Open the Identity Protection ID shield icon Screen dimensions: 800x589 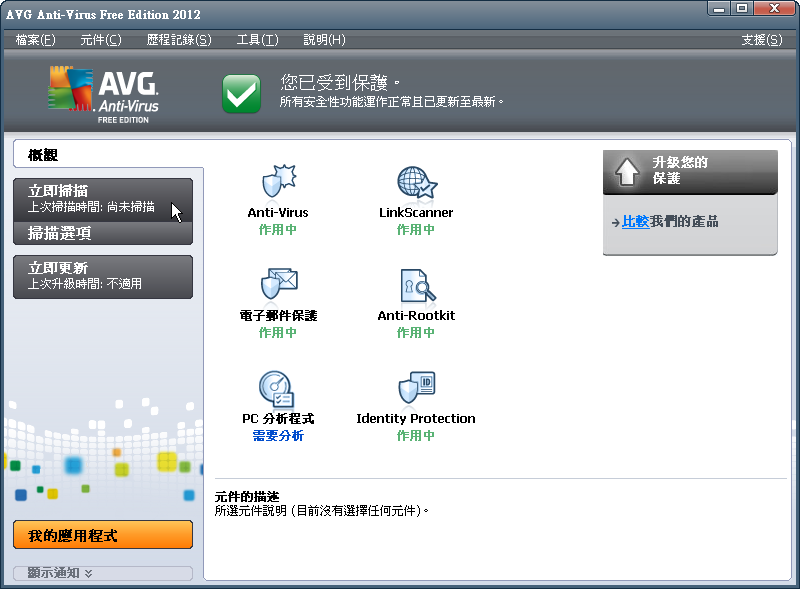pos(417,387)
